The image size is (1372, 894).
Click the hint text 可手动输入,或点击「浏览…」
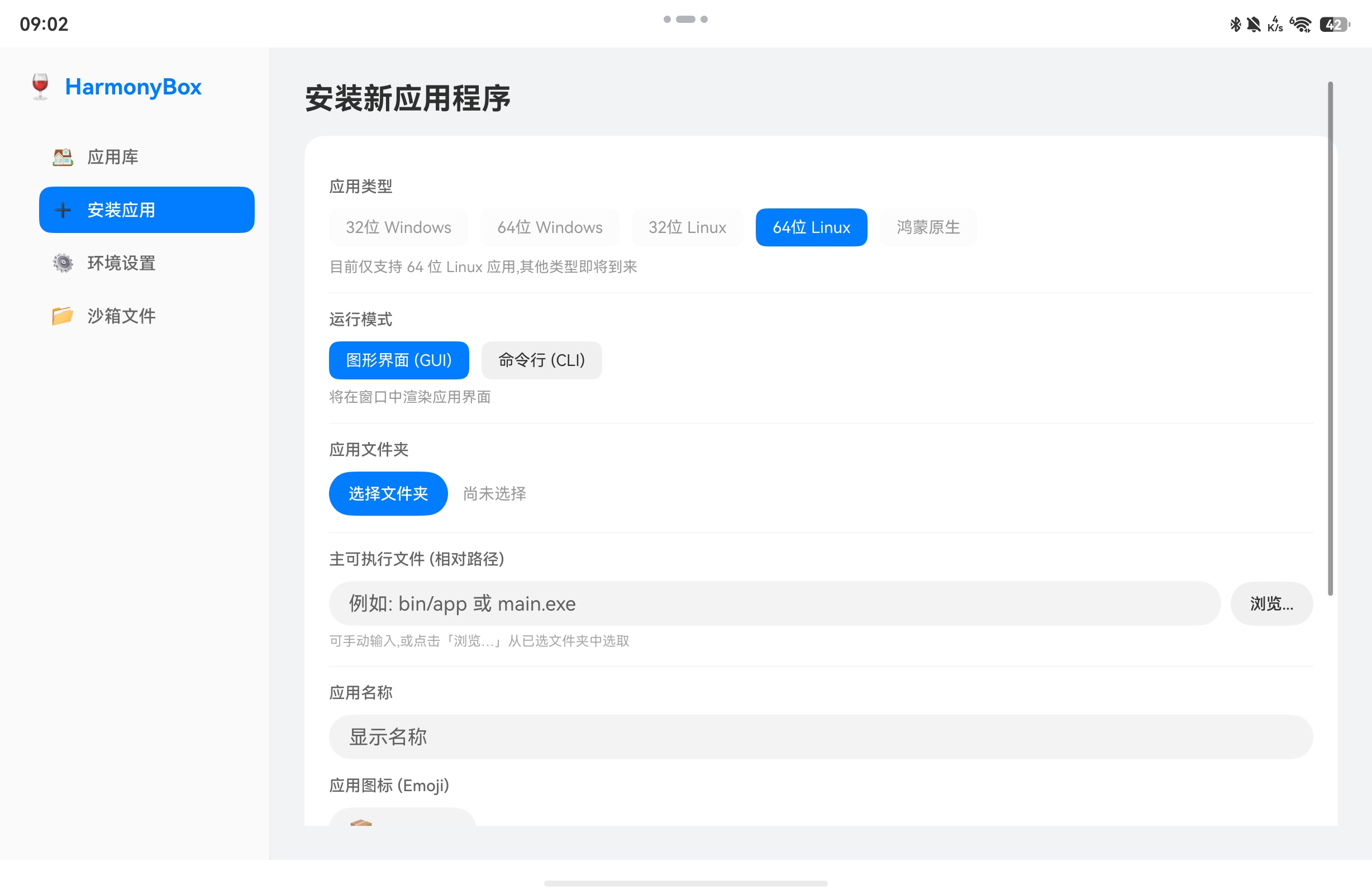click(479, 641)
